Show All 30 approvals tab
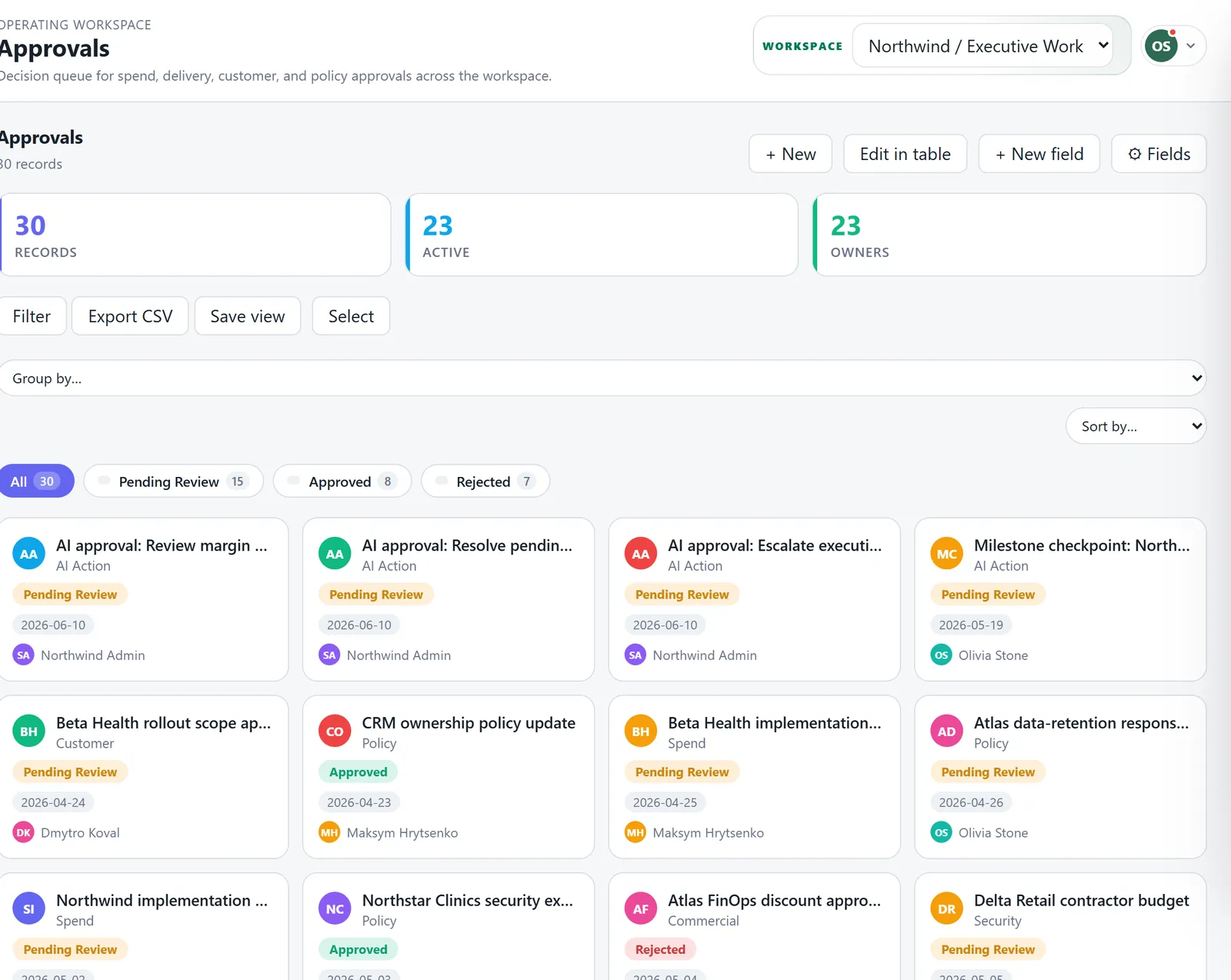Screen dimensions: 1231x980 coord(35,481)
